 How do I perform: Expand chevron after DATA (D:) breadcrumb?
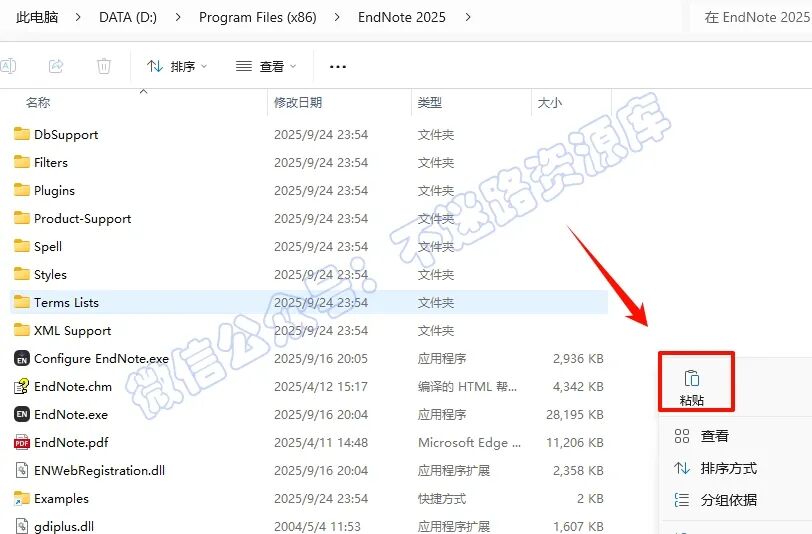(178, 17)
